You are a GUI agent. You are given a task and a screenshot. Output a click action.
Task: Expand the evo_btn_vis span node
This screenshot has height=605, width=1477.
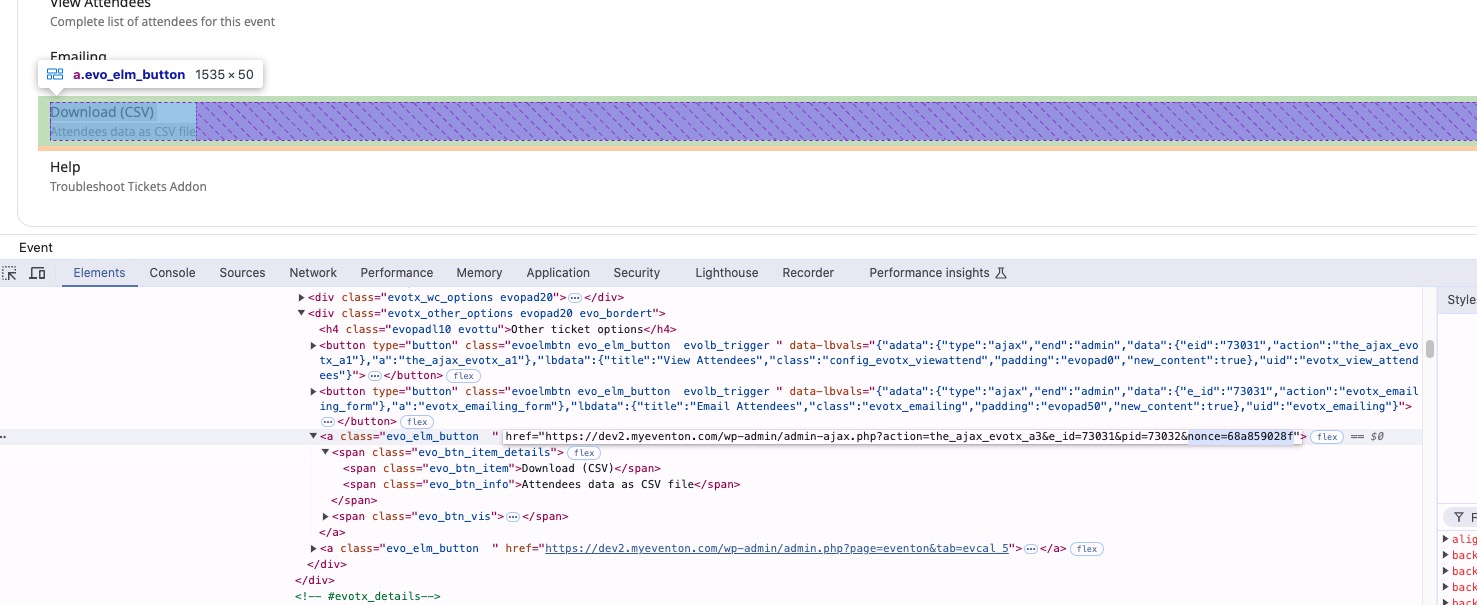click(x=326, y=517)
